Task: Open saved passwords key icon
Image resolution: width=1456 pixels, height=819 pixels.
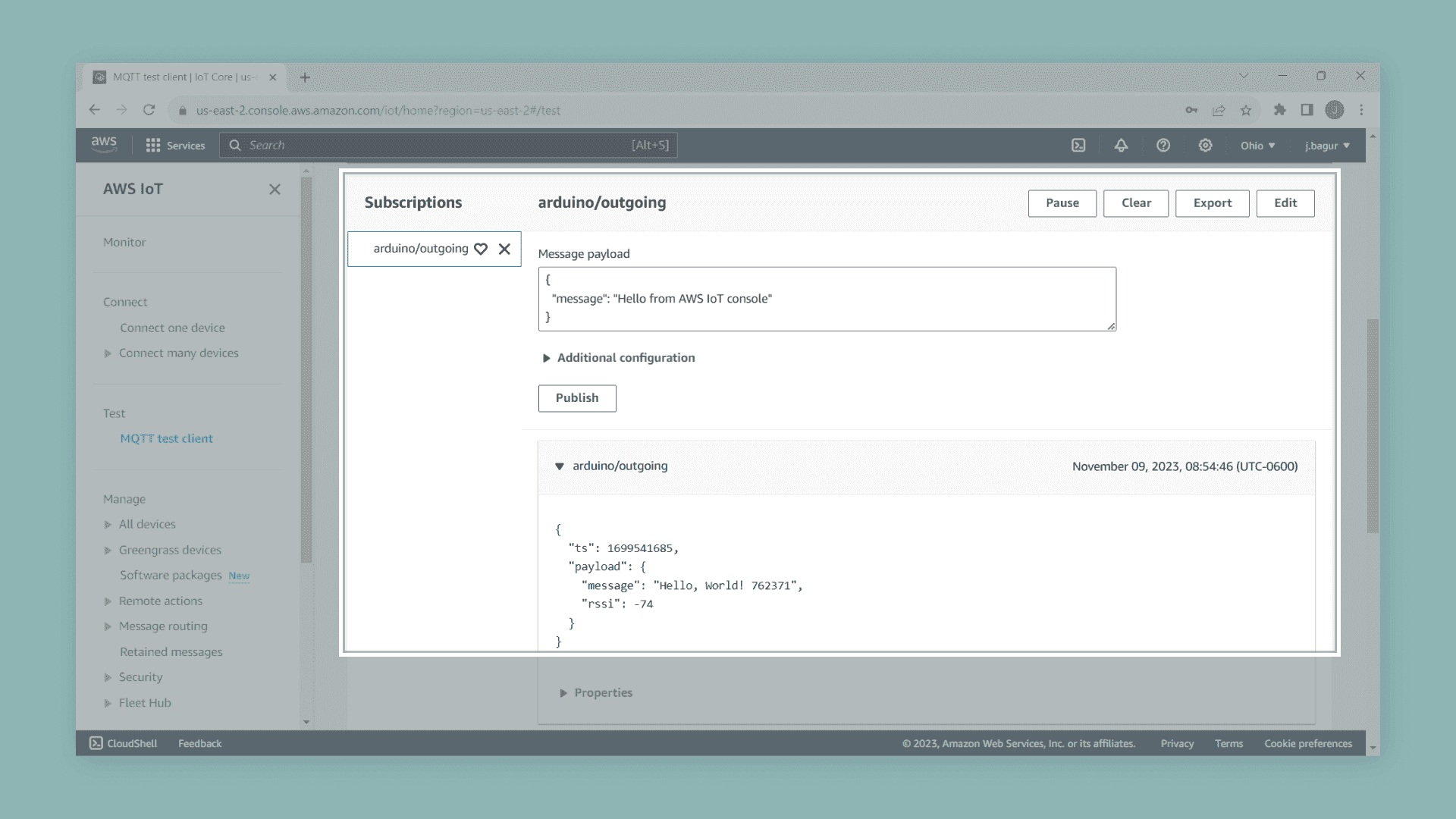Action: click(x=1191, y=110)
